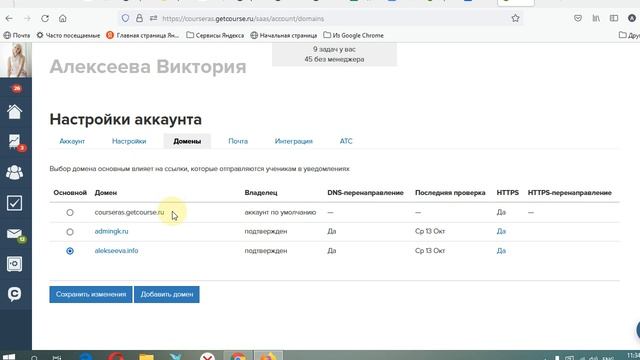Image resolution: width=640 pixels, height=360 pixels.
Task: Select admingk.ru as main domain
Action: [70, 231]
